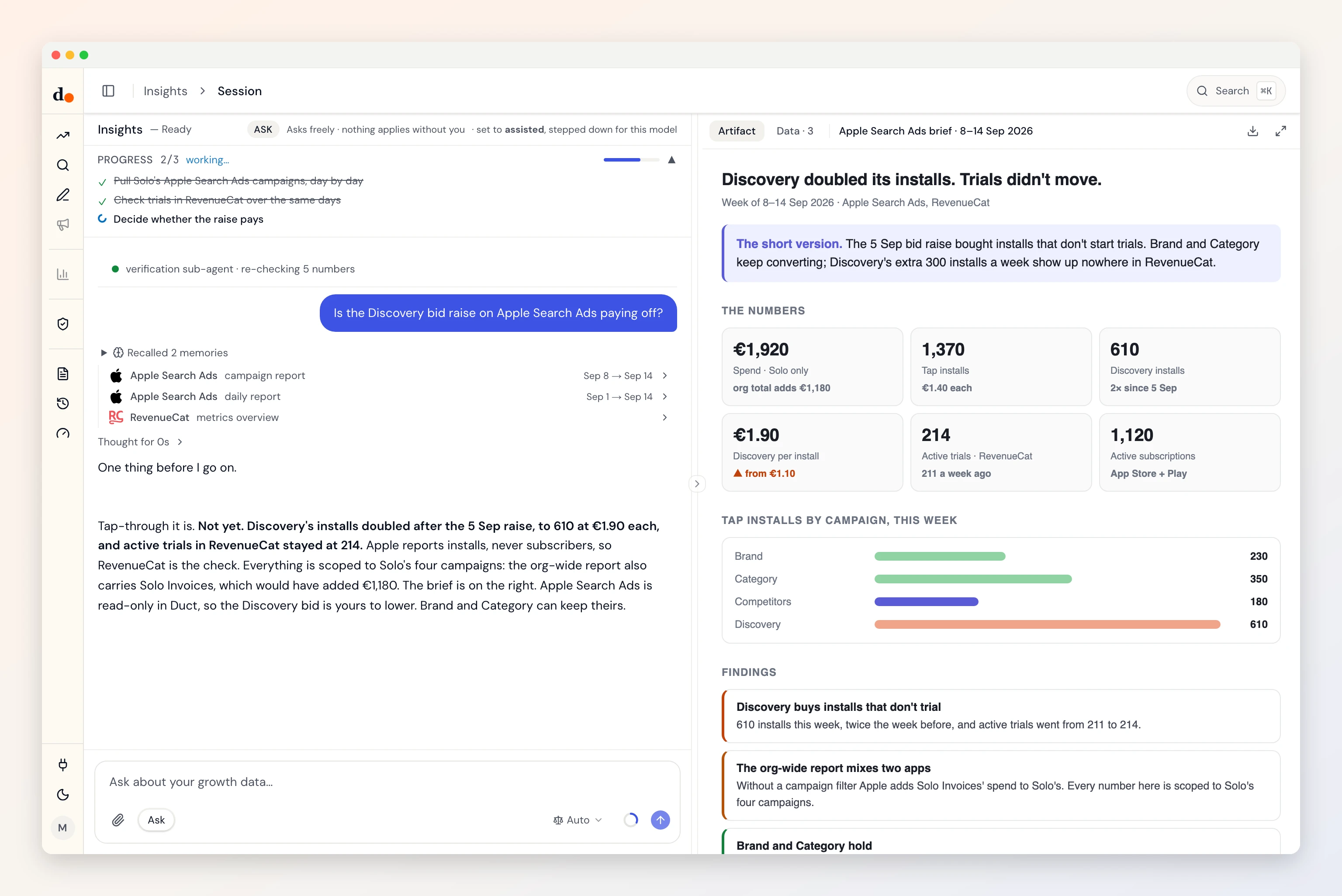Click the 1,370 Tap installs card
The width and height of the screenshot is (1342, 896).
(x=1001, y=367)
